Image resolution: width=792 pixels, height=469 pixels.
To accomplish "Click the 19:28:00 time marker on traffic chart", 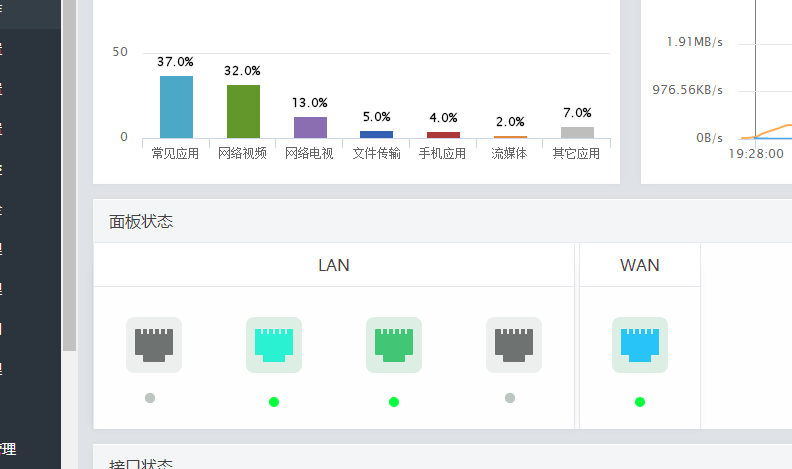I will (756, 153).
